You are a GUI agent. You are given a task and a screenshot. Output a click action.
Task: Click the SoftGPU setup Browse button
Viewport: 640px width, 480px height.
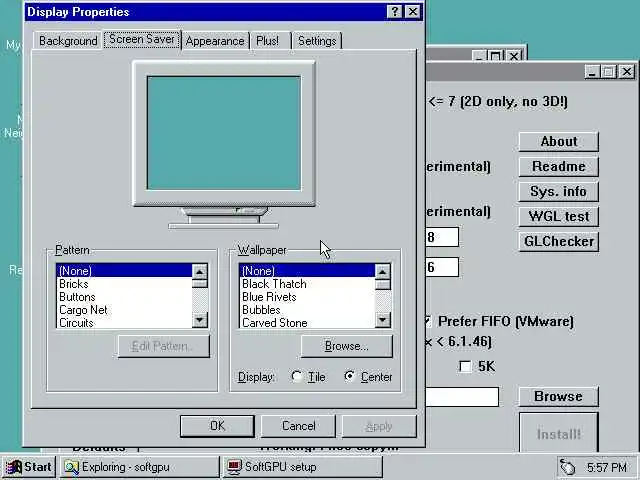click(558, 396)
